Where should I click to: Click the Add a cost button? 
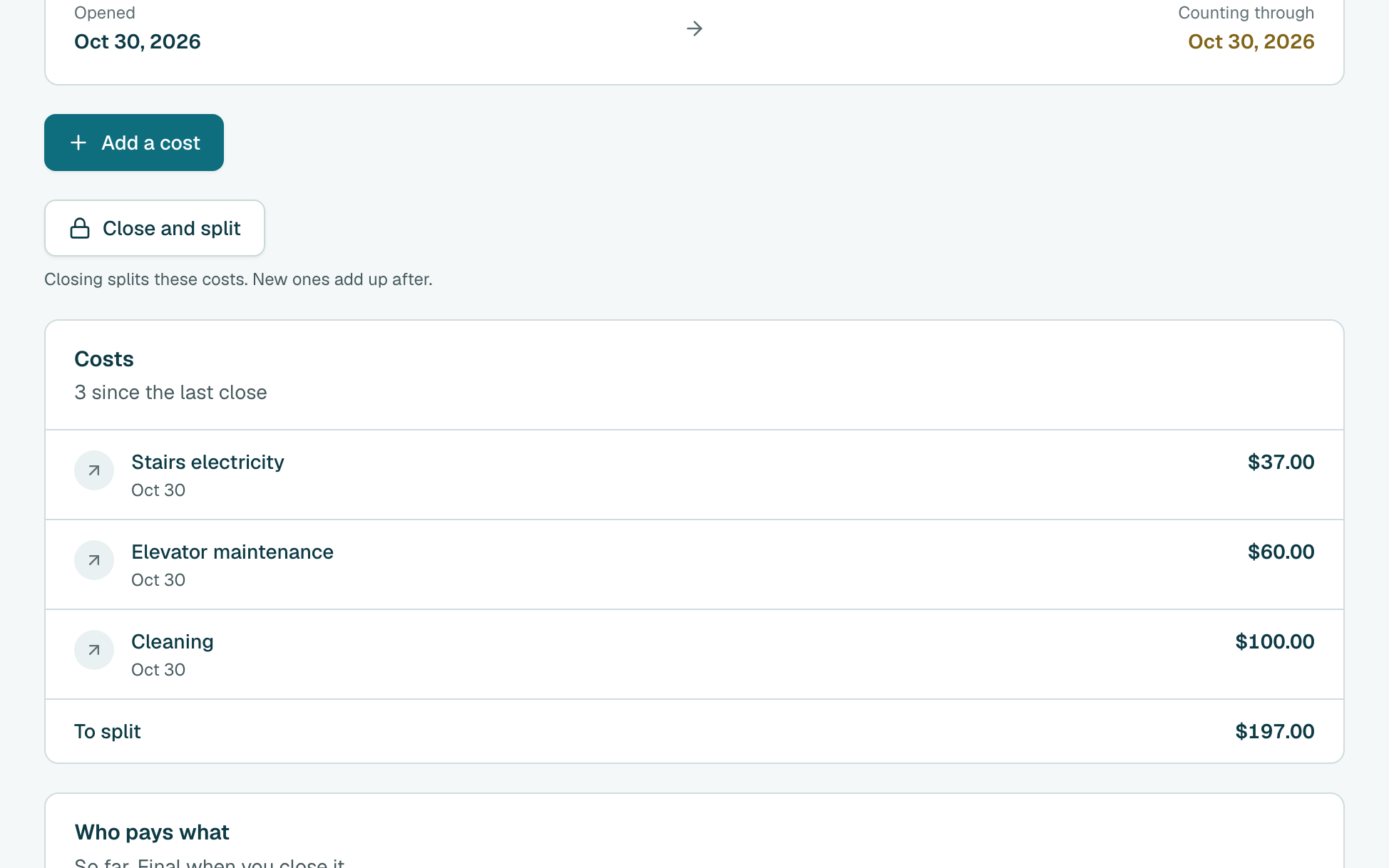[x=134, y=143]
